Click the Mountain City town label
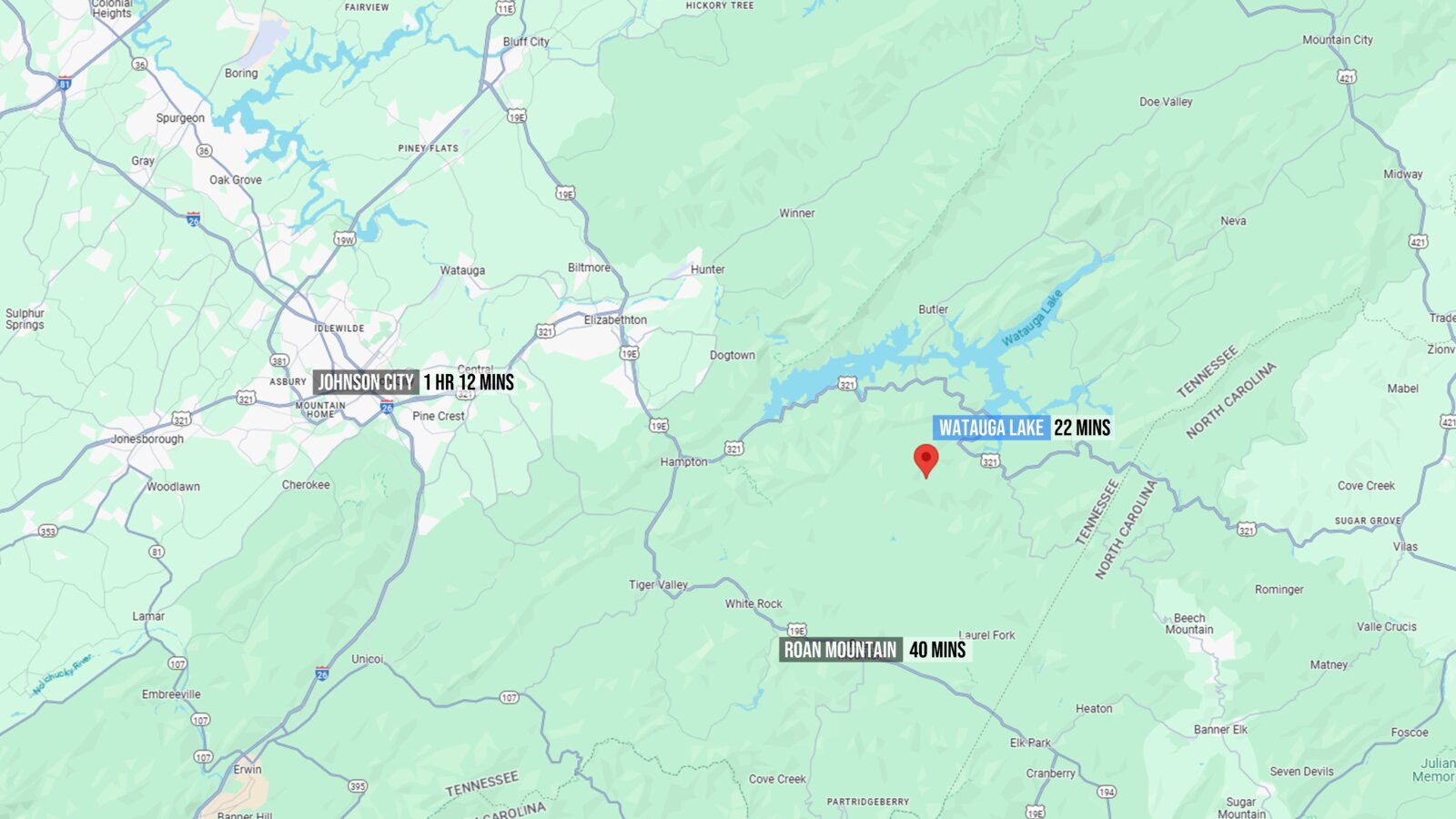 1338,40
